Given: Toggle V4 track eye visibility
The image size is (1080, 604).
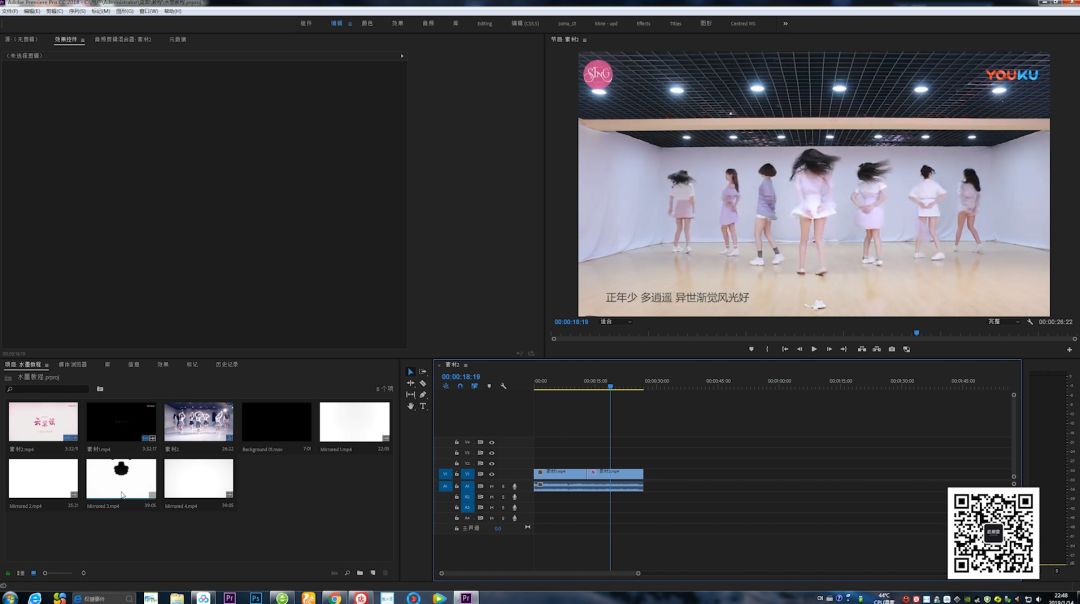Looking at the screenshot, I should tap(492, 443).
